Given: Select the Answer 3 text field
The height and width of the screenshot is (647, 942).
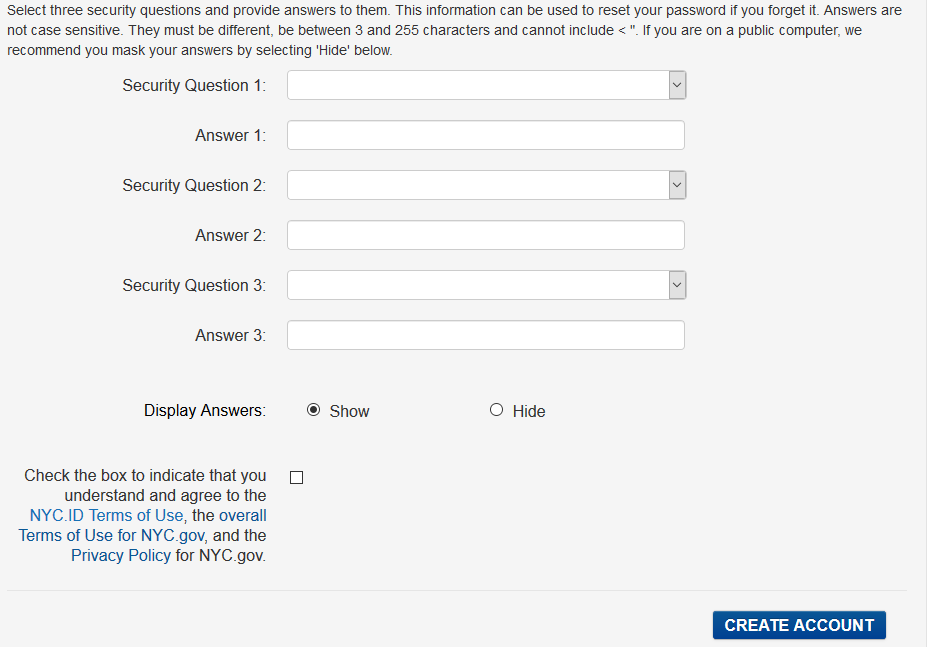Looking at the screenshot, I should (x=485, y=335).
